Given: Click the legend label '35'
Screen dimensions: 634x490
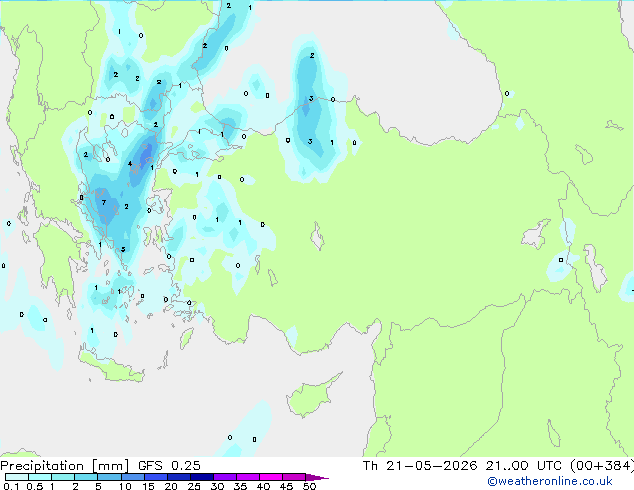Looking at the screenshot, I should (x=240, y=486).
